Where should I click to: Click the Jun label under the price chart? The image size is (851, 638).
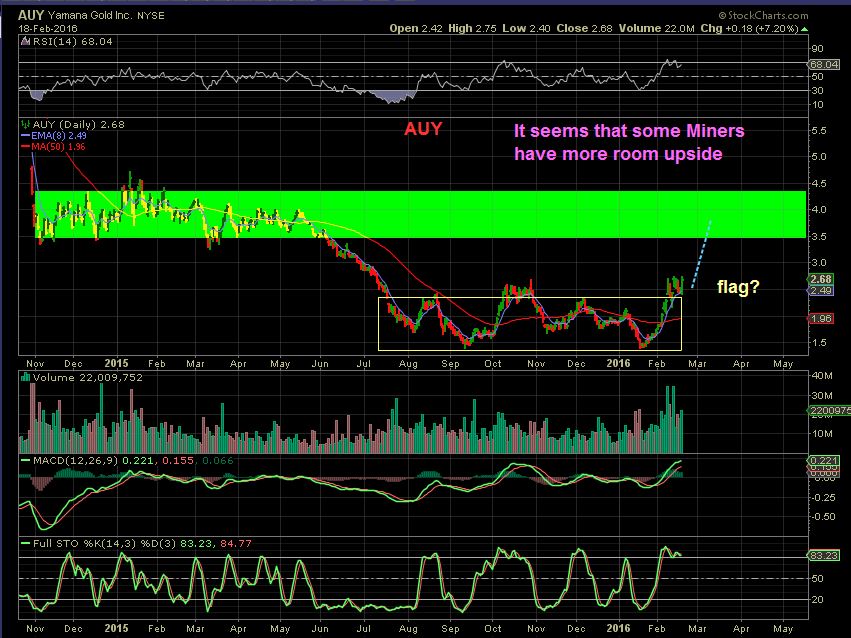click(320, 363)
